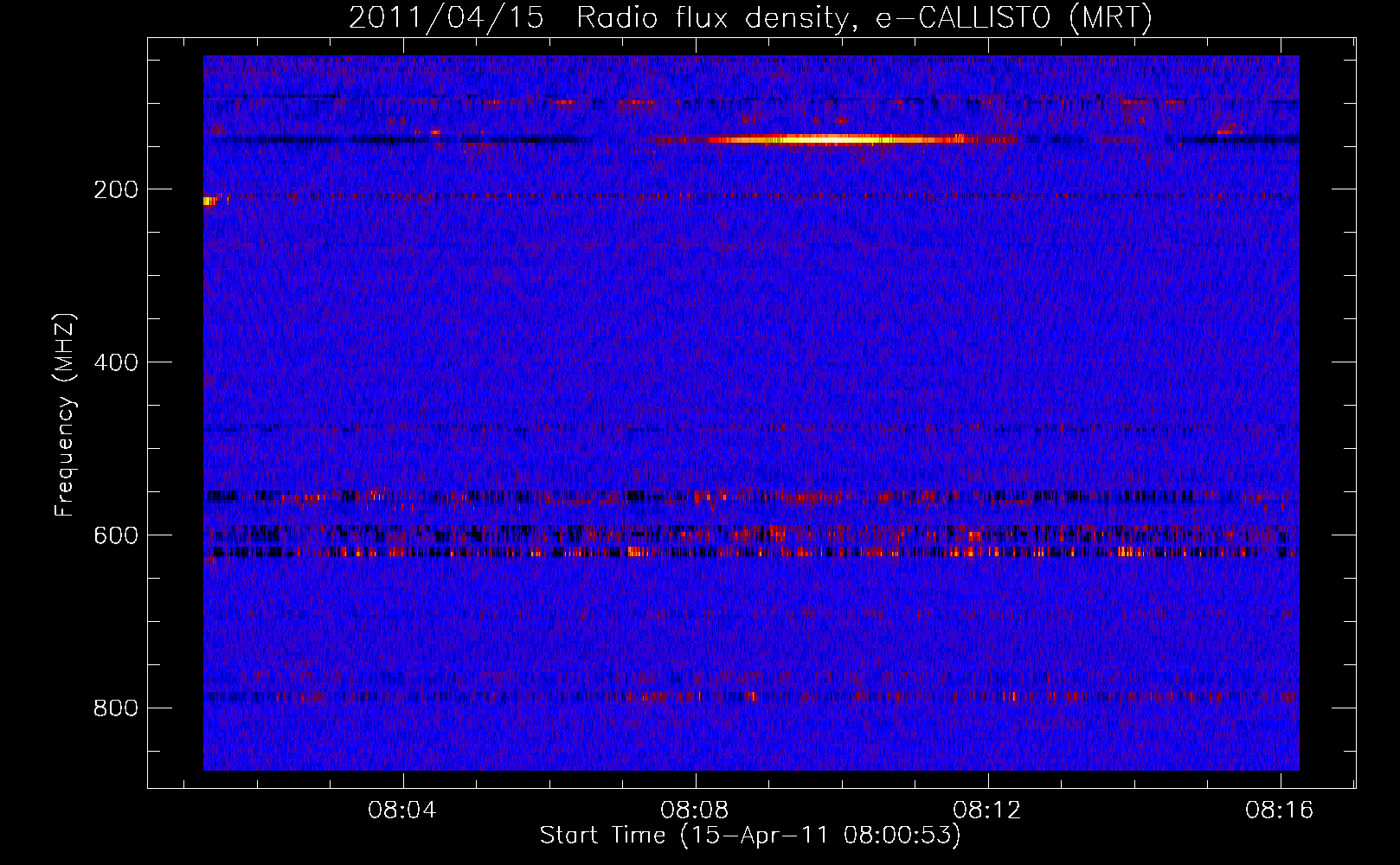Click the 08:04 time tick label
This screenshot has width=1400, height=865.
pyautogui.click(x=402, y=811)
